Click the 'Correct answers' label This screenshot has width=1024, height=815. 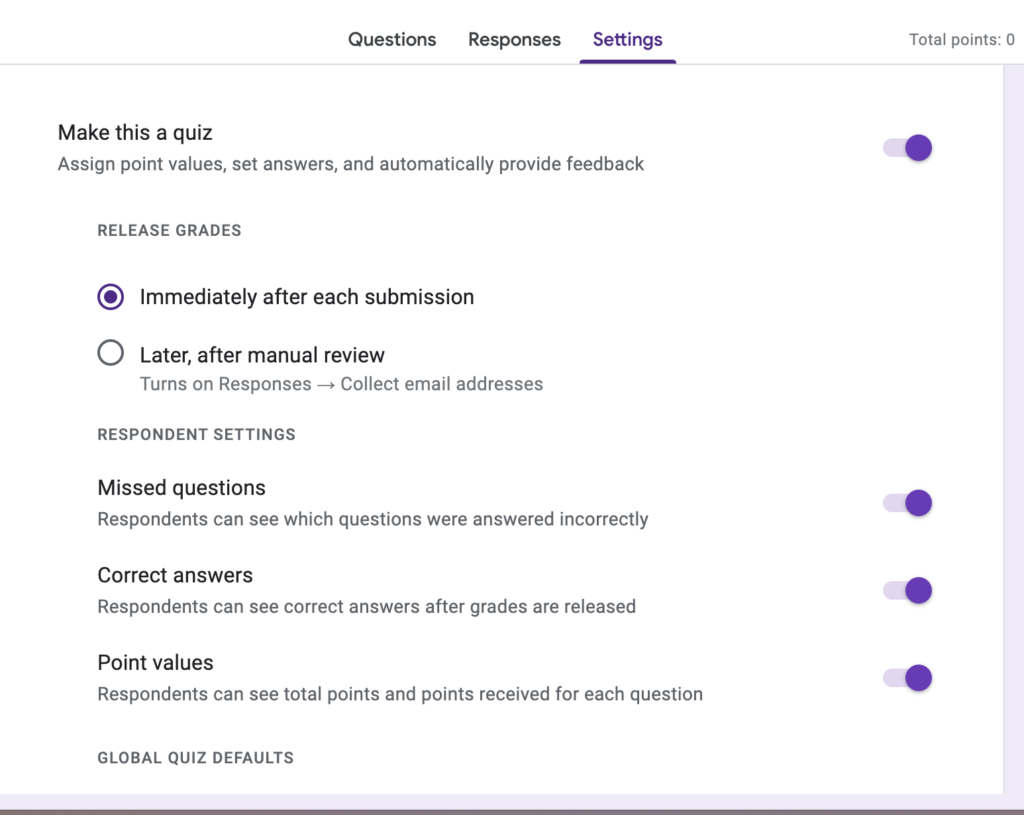coord(175,575)
